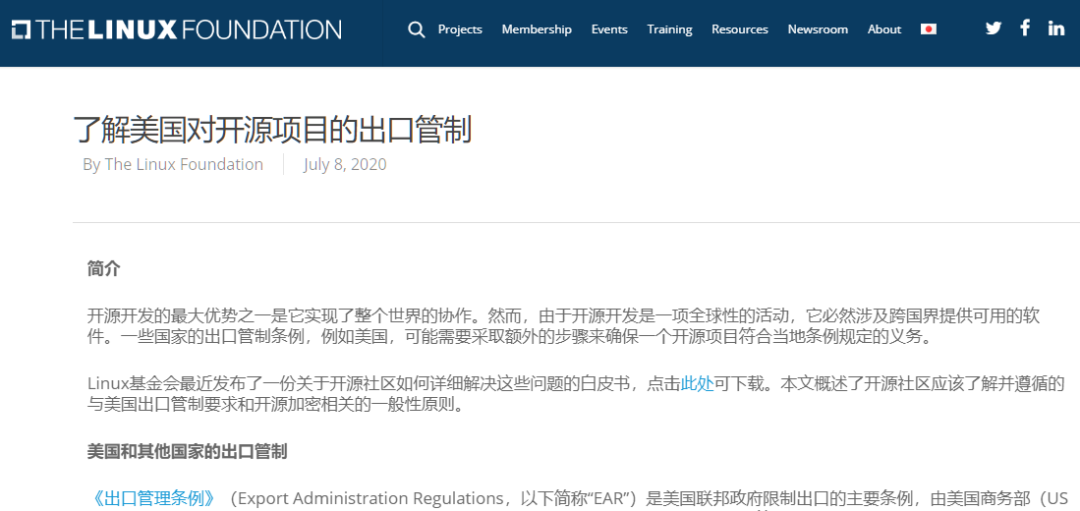This screenshot has width=1080, height=511.
Task: Follow the 此处 download link
Action: point(697,384)
